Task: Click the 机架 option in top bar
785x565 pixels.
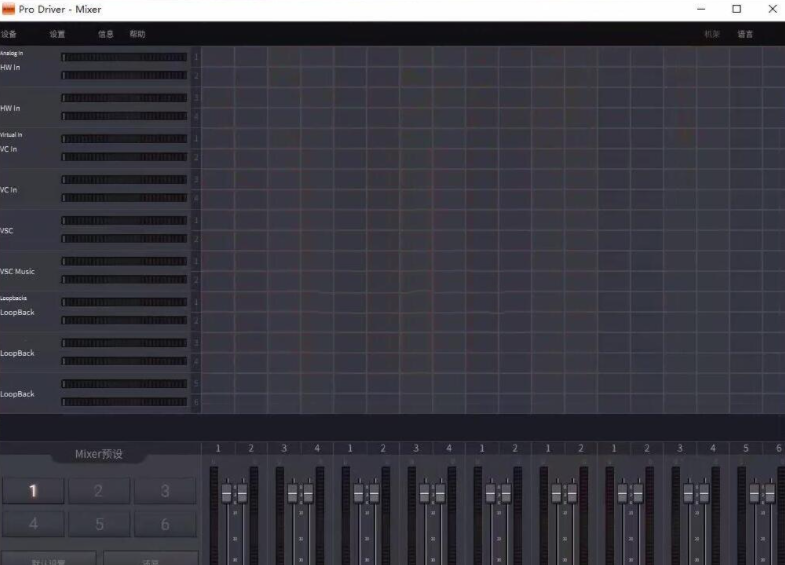Action: [x=711, y=34]
